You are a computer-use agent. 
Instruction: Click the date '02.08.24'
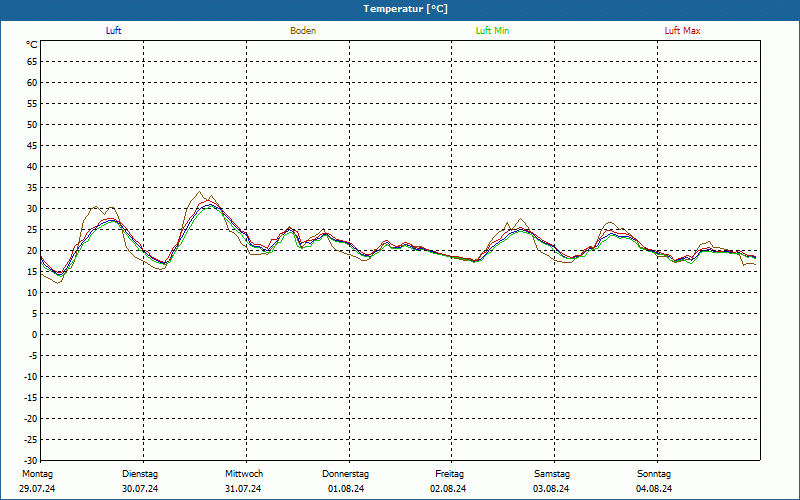448,489
